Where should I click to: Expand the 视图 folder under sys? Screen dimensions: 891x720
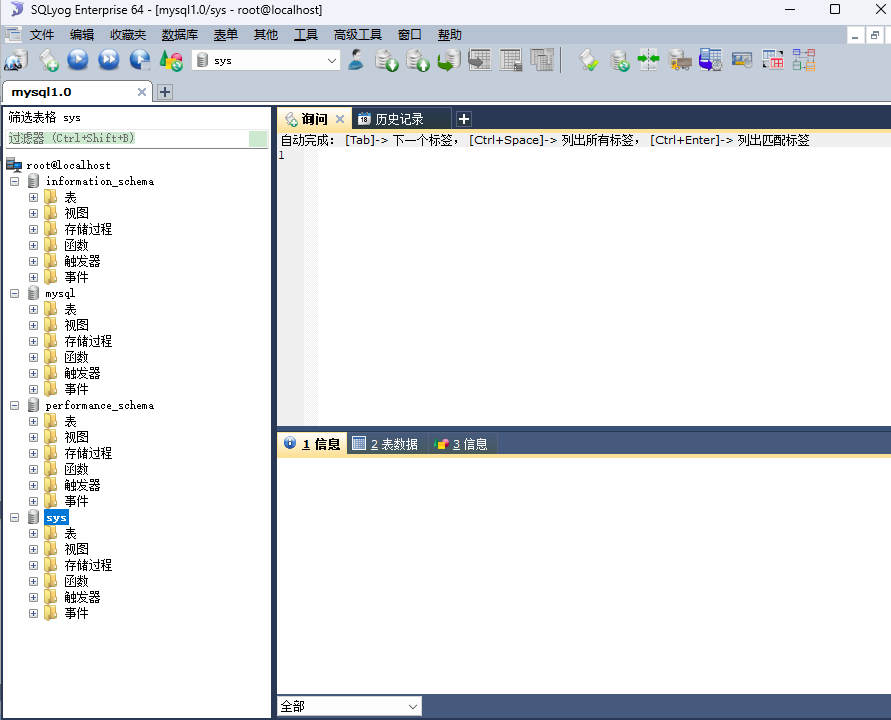click(33, 550)
